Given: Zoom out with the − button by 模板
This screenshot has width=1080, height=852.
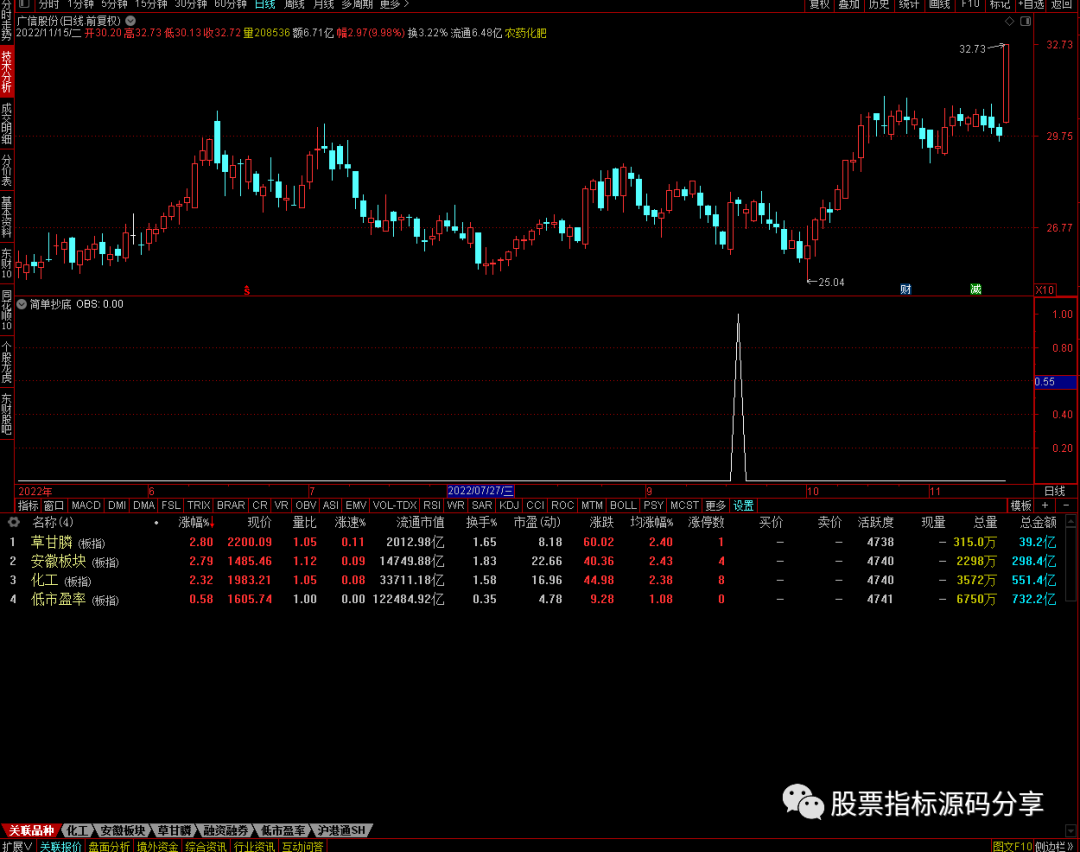Looking at the screenshot, I should click(1066, 506).
